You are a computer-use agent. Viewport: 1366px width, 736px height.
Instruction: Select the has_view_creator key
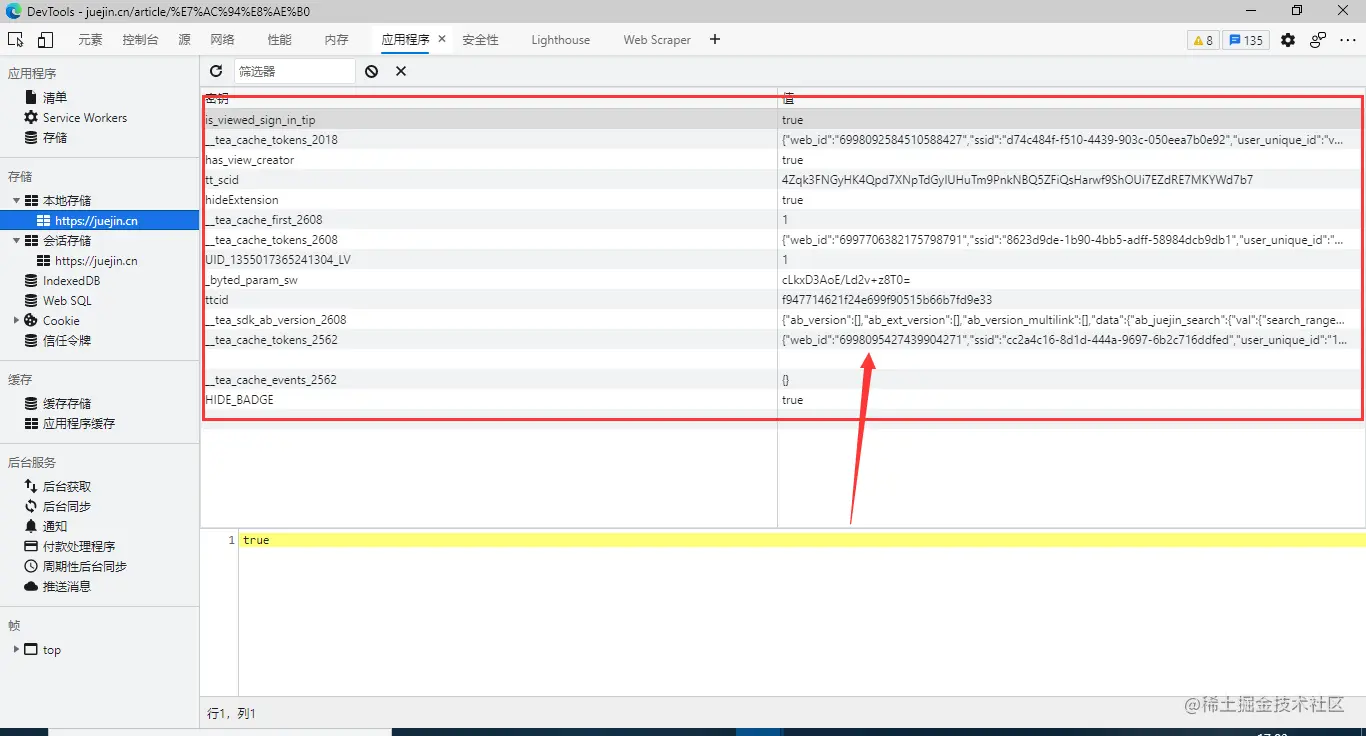coord(249,160)
